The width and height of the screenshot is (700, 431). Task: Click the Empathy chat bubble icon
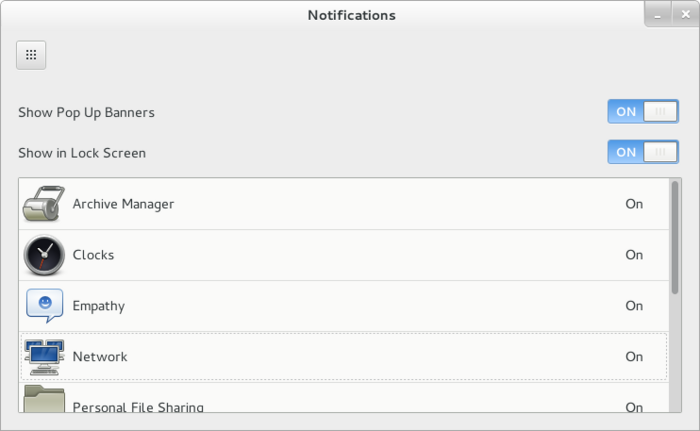point(44,305)
